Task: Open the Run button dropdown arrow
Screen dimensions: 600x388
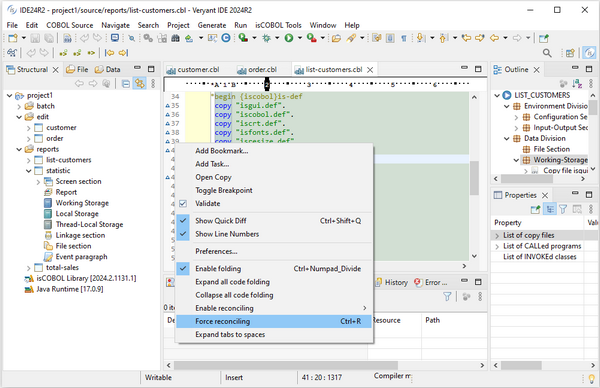Action: 300,38
